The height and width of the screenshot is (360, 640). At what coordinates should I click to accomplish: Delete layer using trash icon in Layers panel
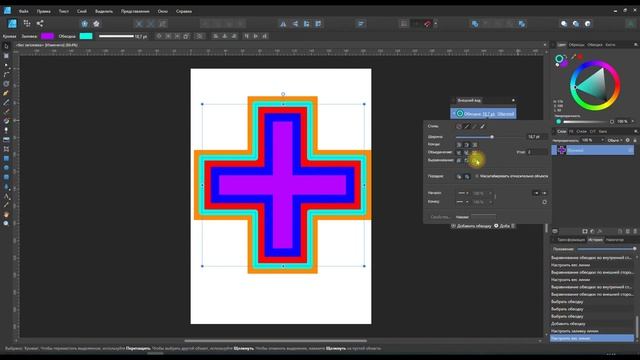635,231
